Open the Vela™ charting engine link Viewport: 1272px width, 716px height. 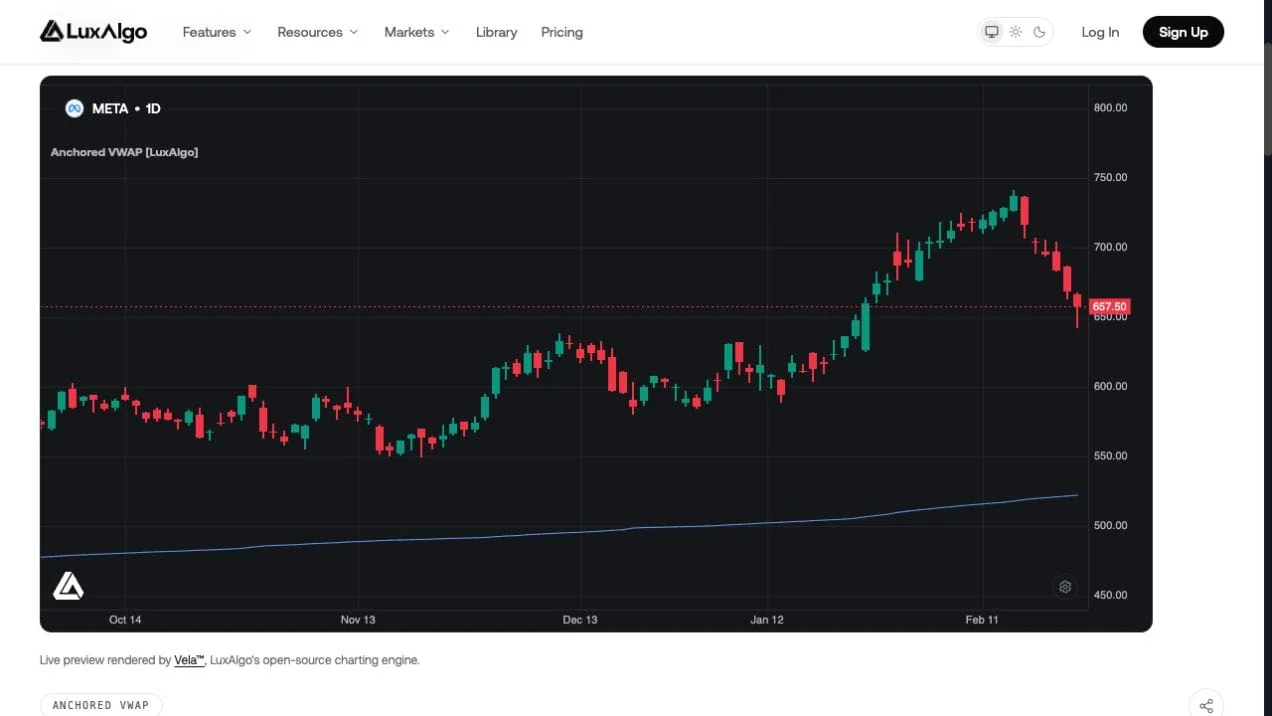[x=189, y=660]
